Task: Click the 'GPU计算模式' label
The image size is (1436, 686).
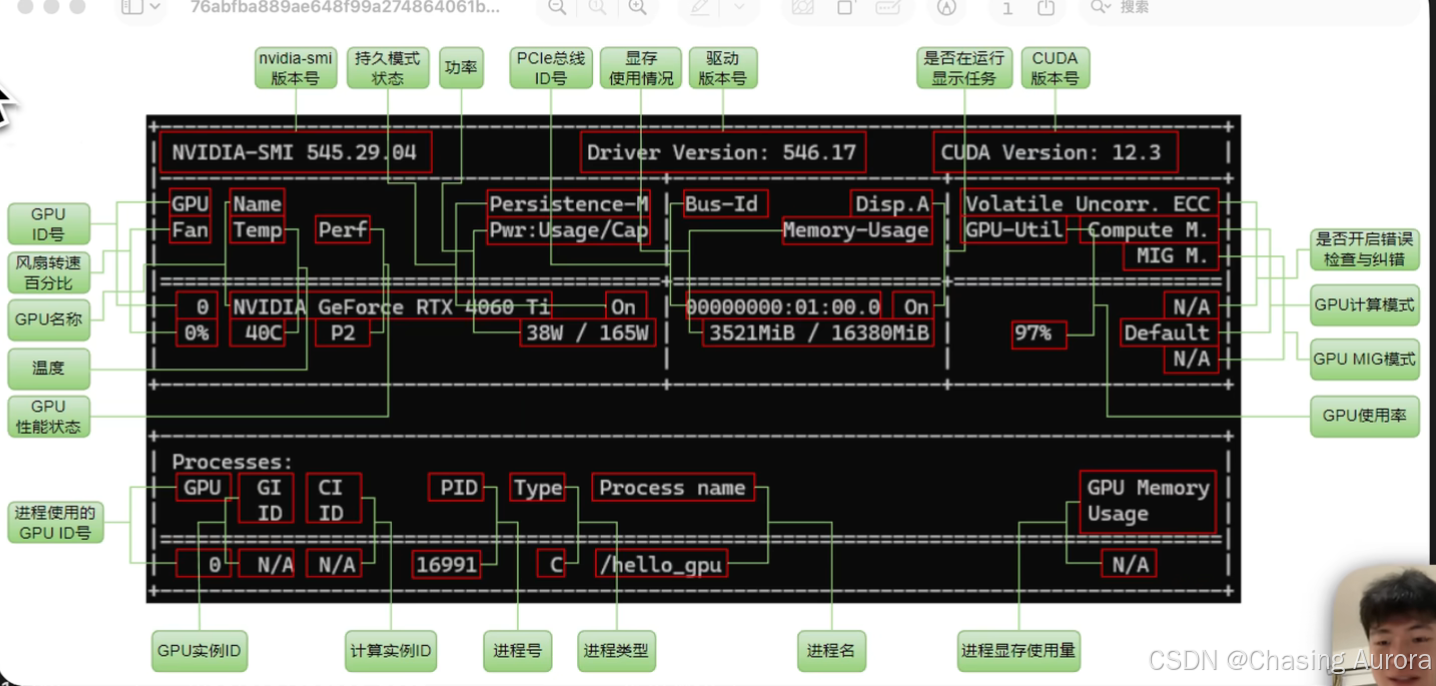Action: click(1364, 305)
